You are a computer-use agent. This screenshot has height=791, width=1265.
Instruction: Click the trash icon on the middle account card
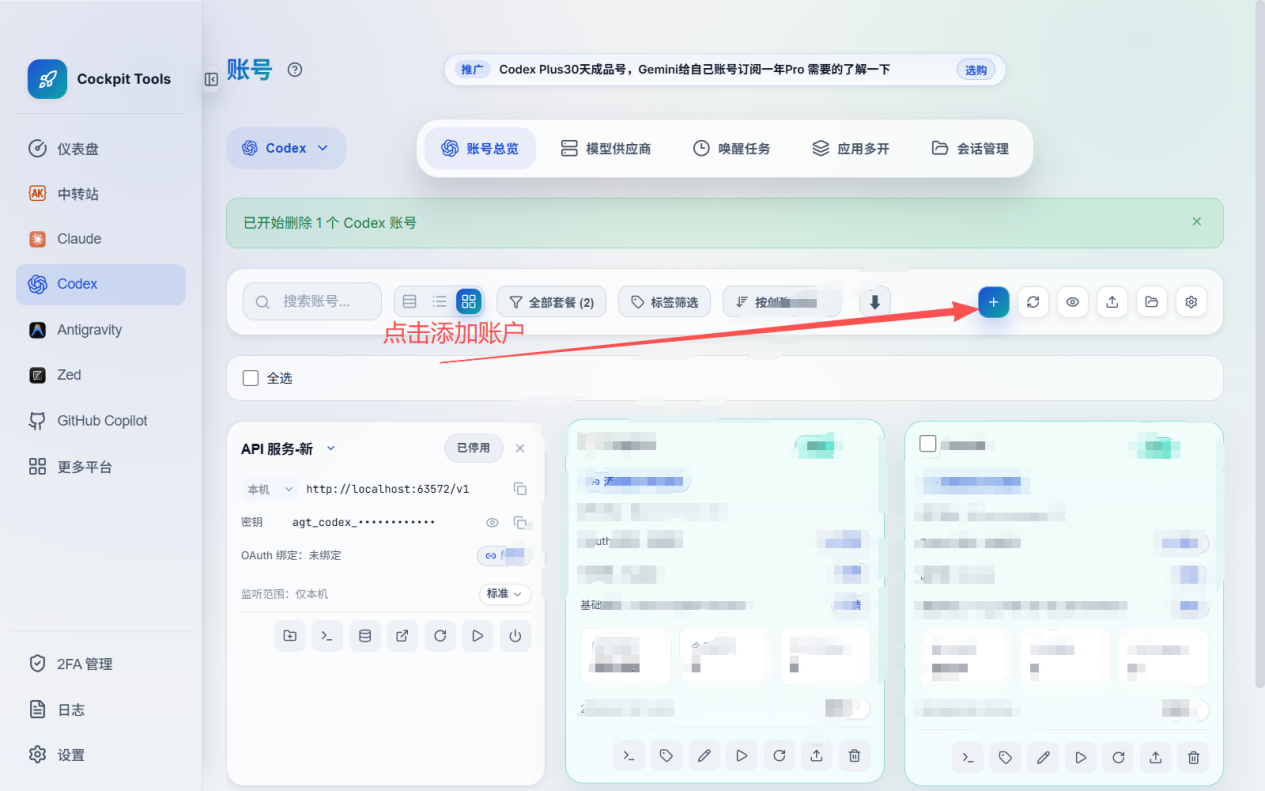point(854,757)
